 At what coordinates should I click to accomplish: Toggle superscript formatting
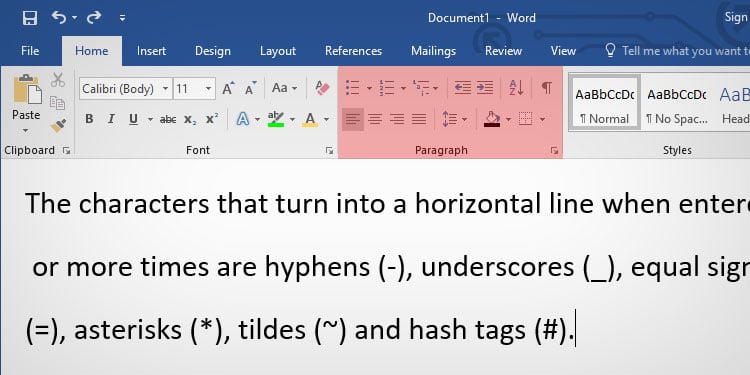[212, 119]
